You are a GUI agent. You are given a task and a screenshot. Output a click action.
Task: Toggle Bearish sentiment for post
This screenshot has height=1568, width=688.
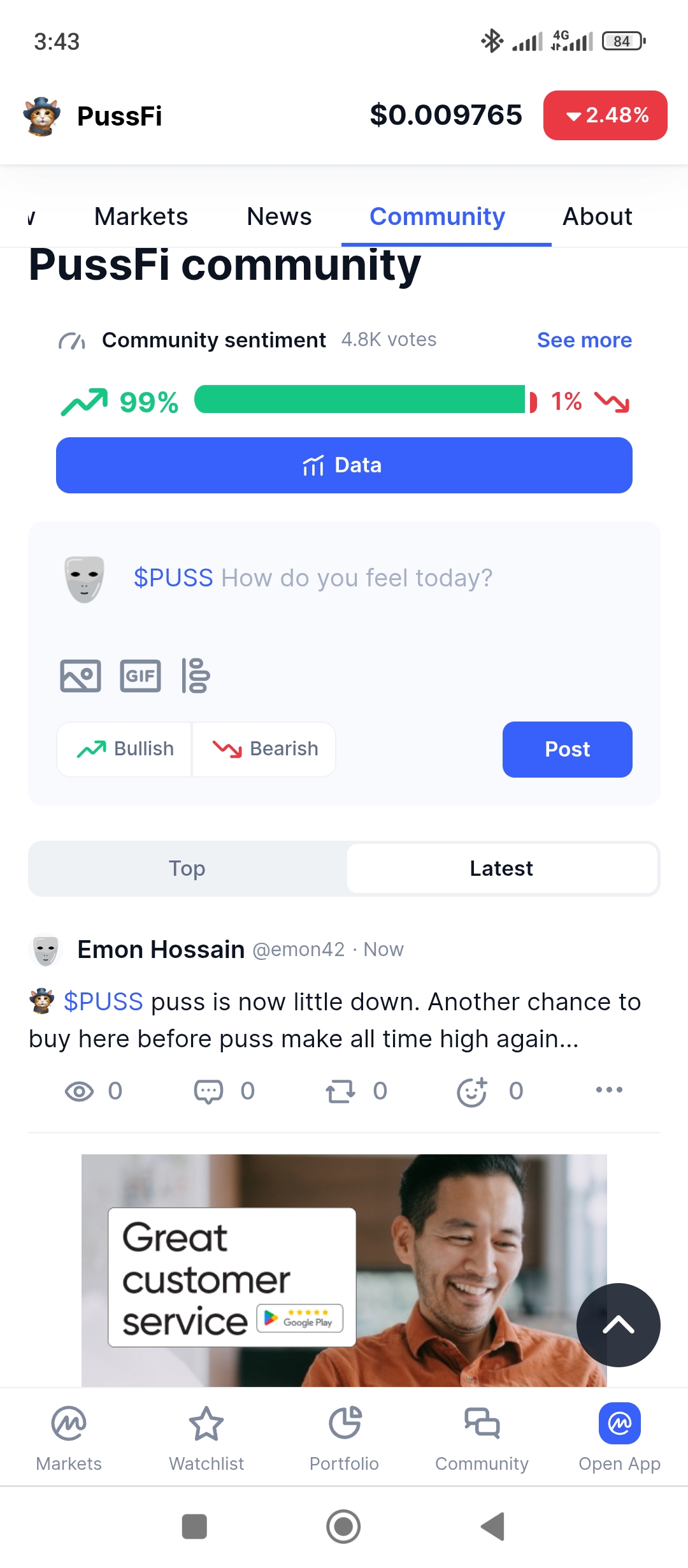click(264, 749)
